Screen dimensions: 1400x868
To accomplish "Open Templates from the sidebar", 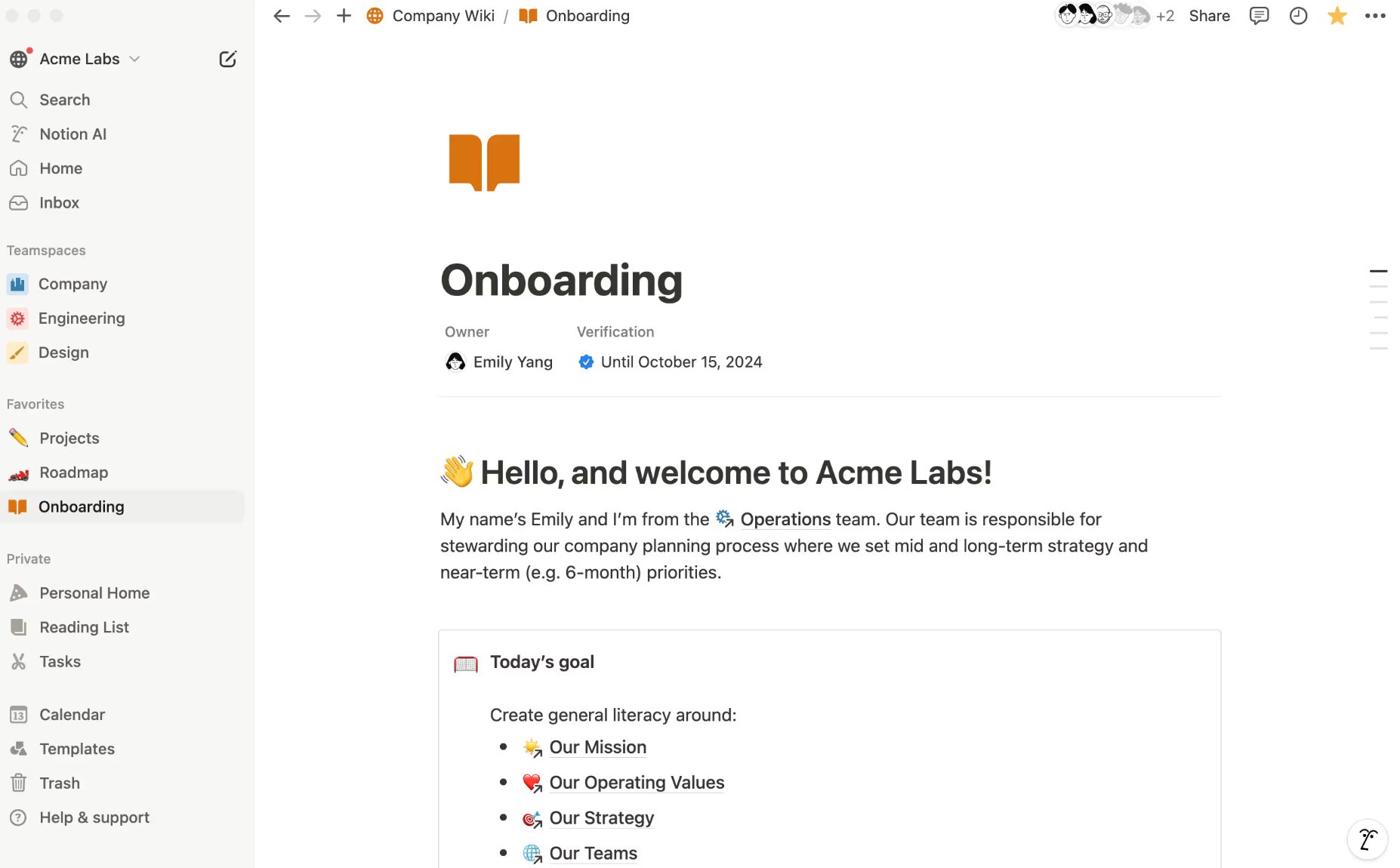I will 77,749.
